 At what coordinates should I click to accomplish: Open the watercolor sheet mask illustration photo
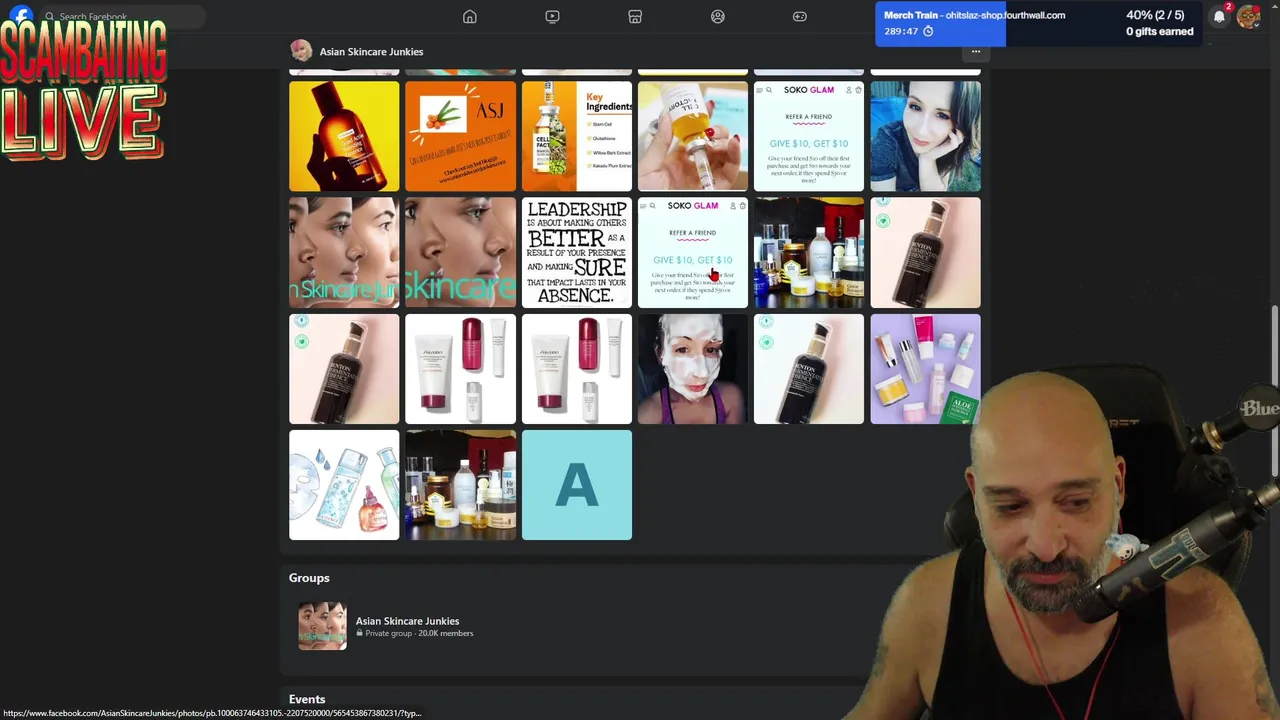(344, 485)
